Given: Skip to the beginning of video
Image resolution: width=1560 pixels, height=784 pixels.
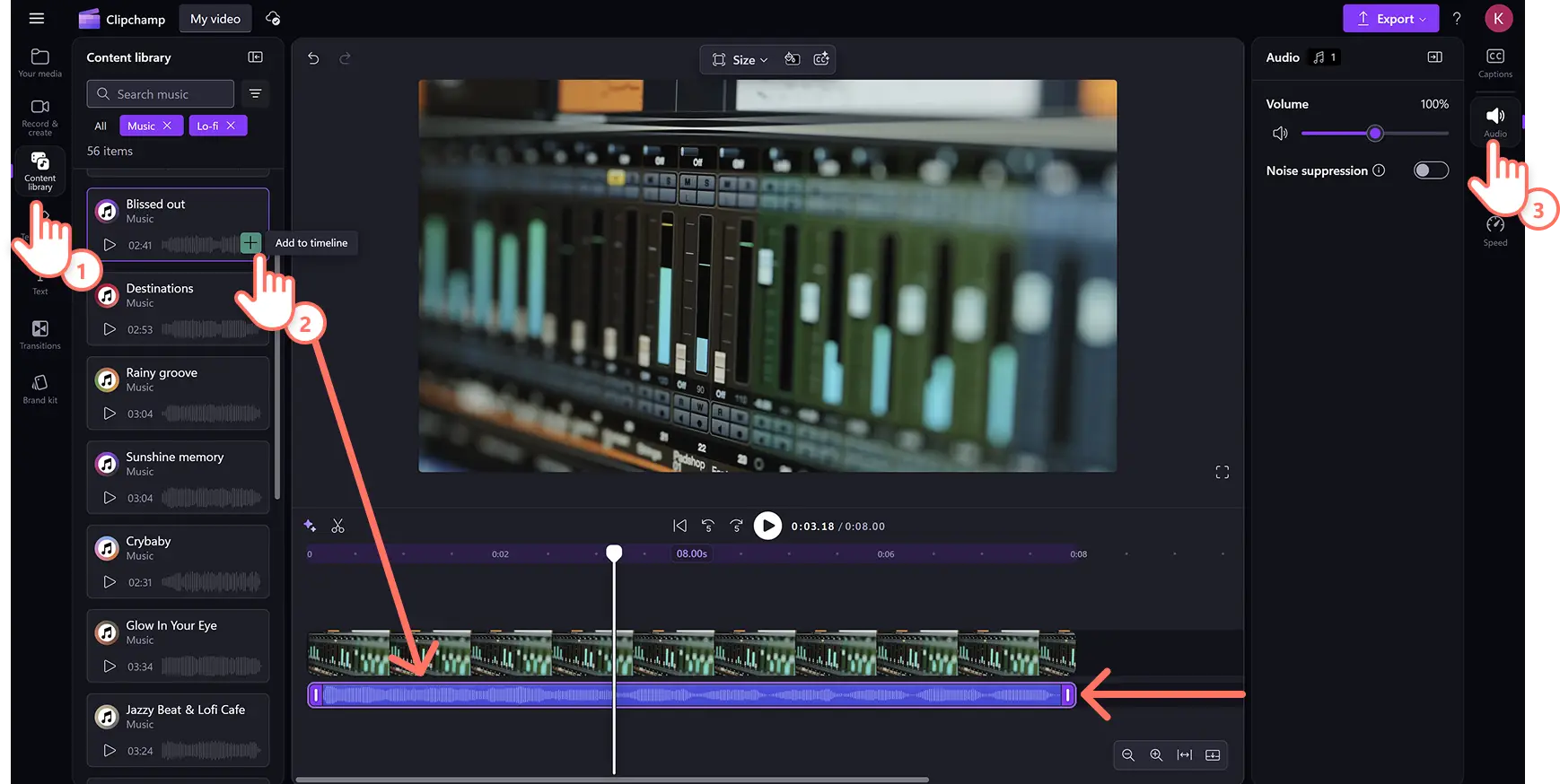Looking at the screenshot, I should (x=679, y=526).
